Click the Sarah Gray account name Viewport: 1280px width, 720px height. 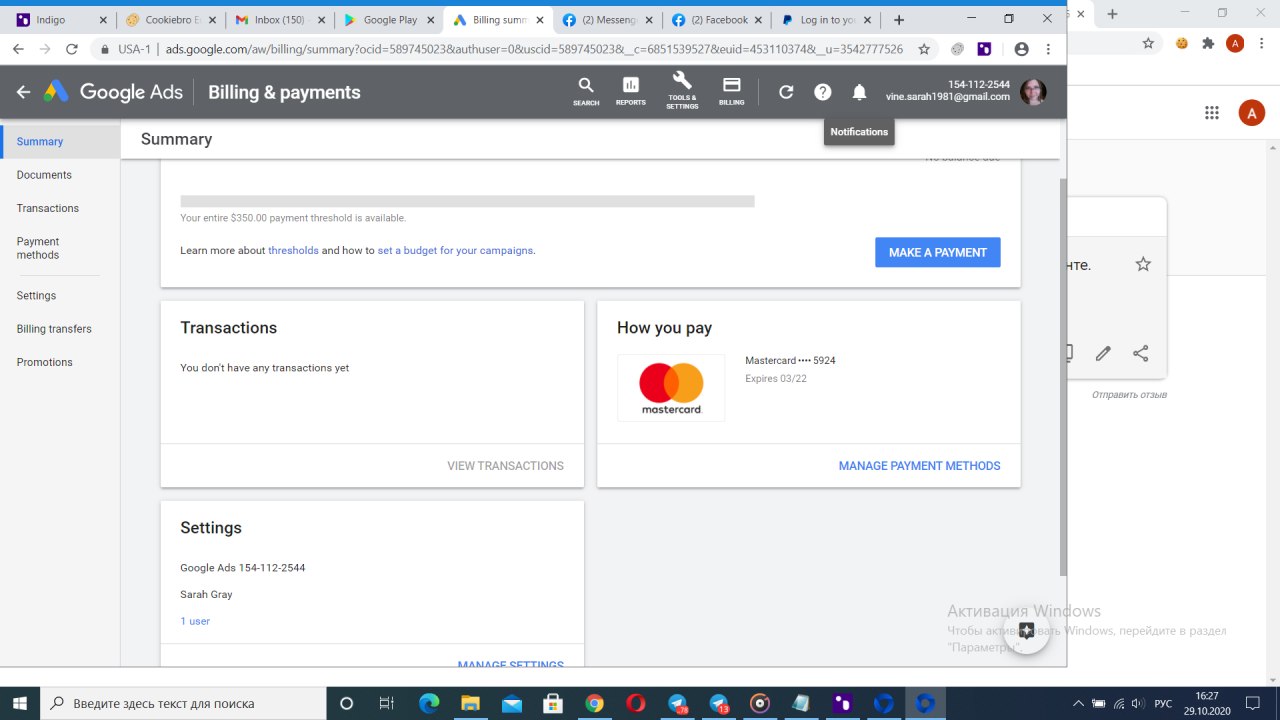(206, 594)
